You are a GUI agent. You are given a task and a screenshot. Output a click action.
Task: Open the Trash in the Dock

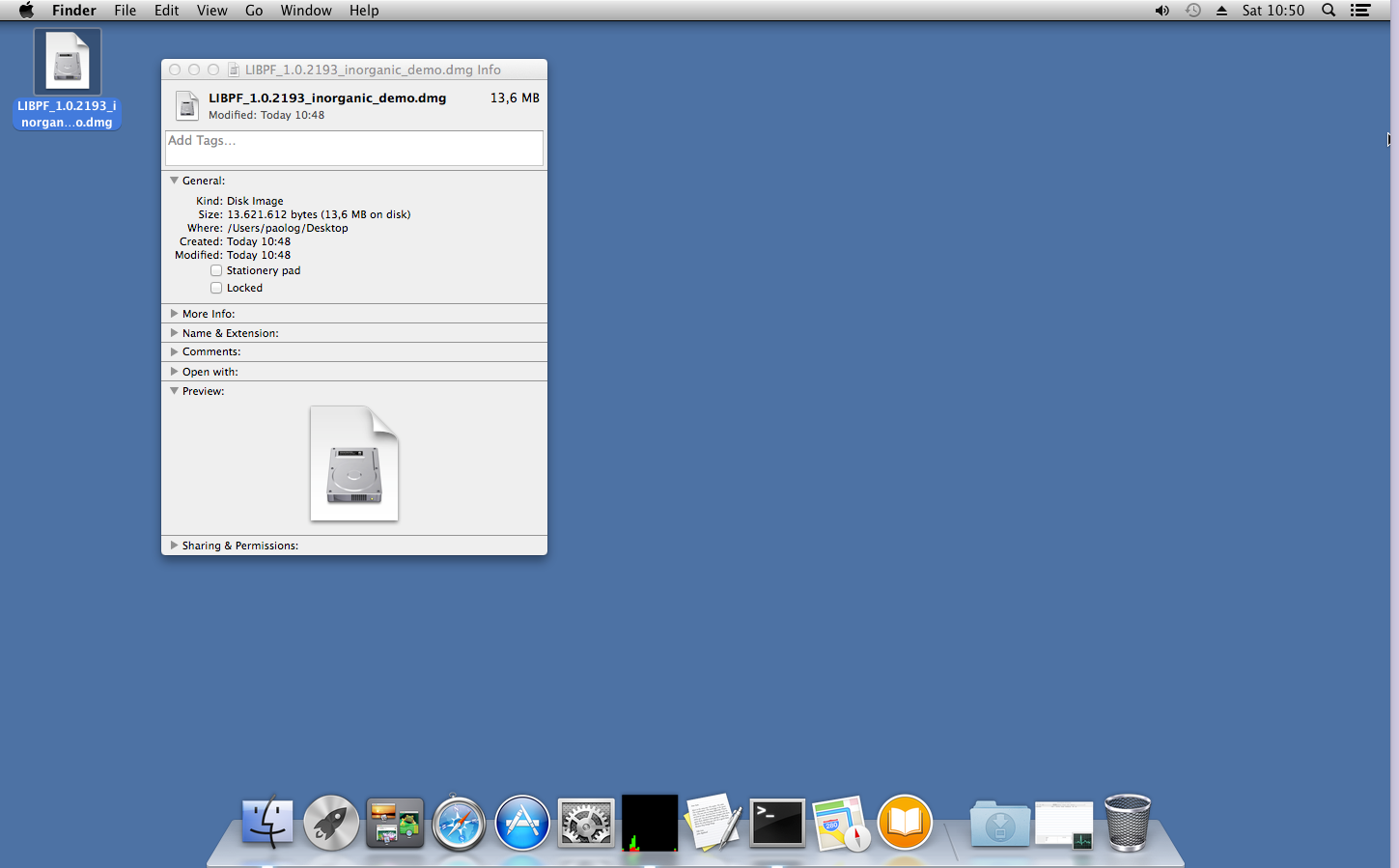pyautogui.click(x=1127, y=823)
